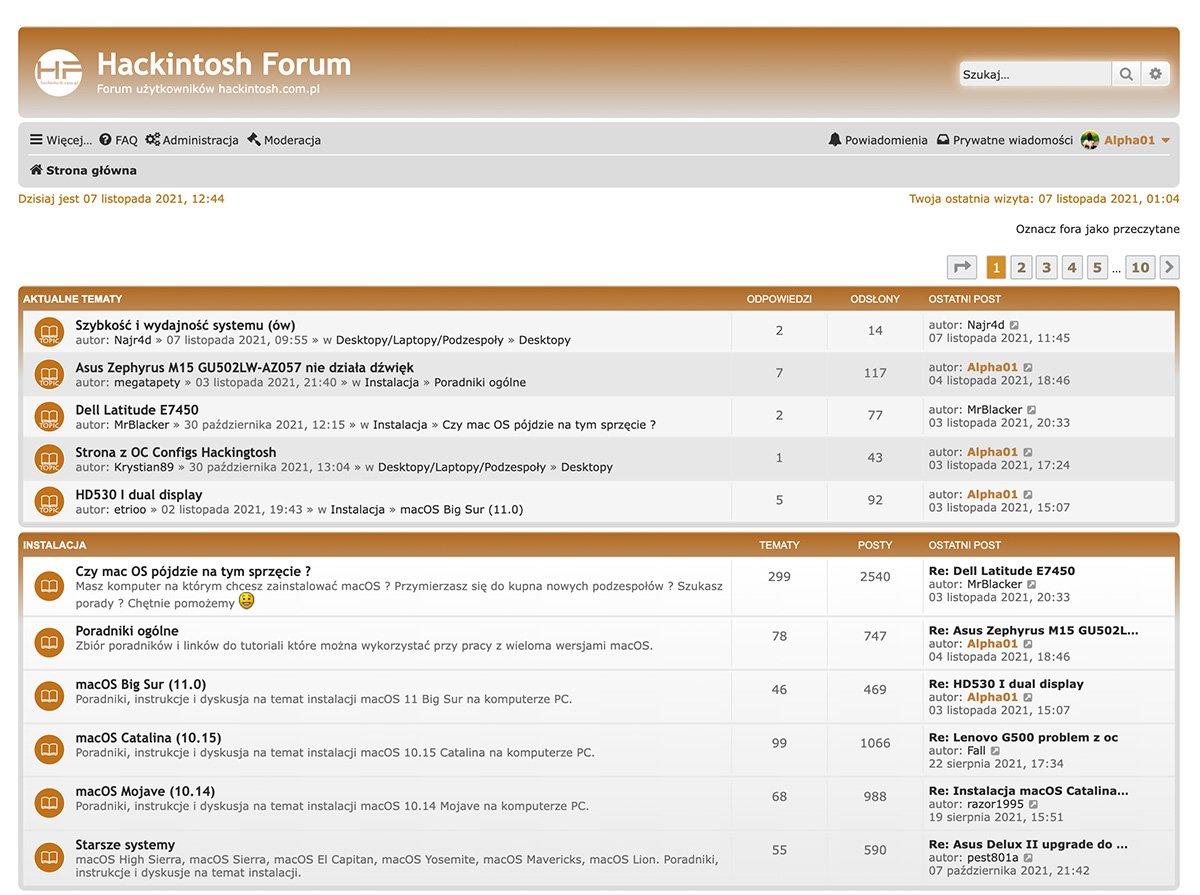Click forum icon for macOS Mojave
Image resolution: width=1200 pixels, height=895 pixels.
tap(49, 803)
